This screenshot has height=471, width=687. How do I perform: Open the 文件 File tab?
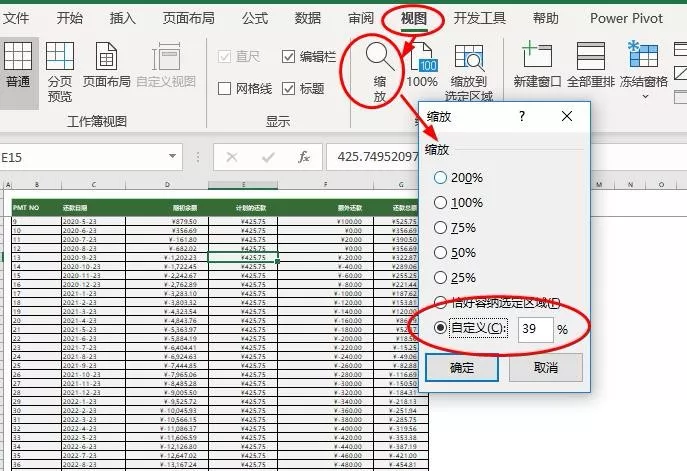(x=16, y=18)
